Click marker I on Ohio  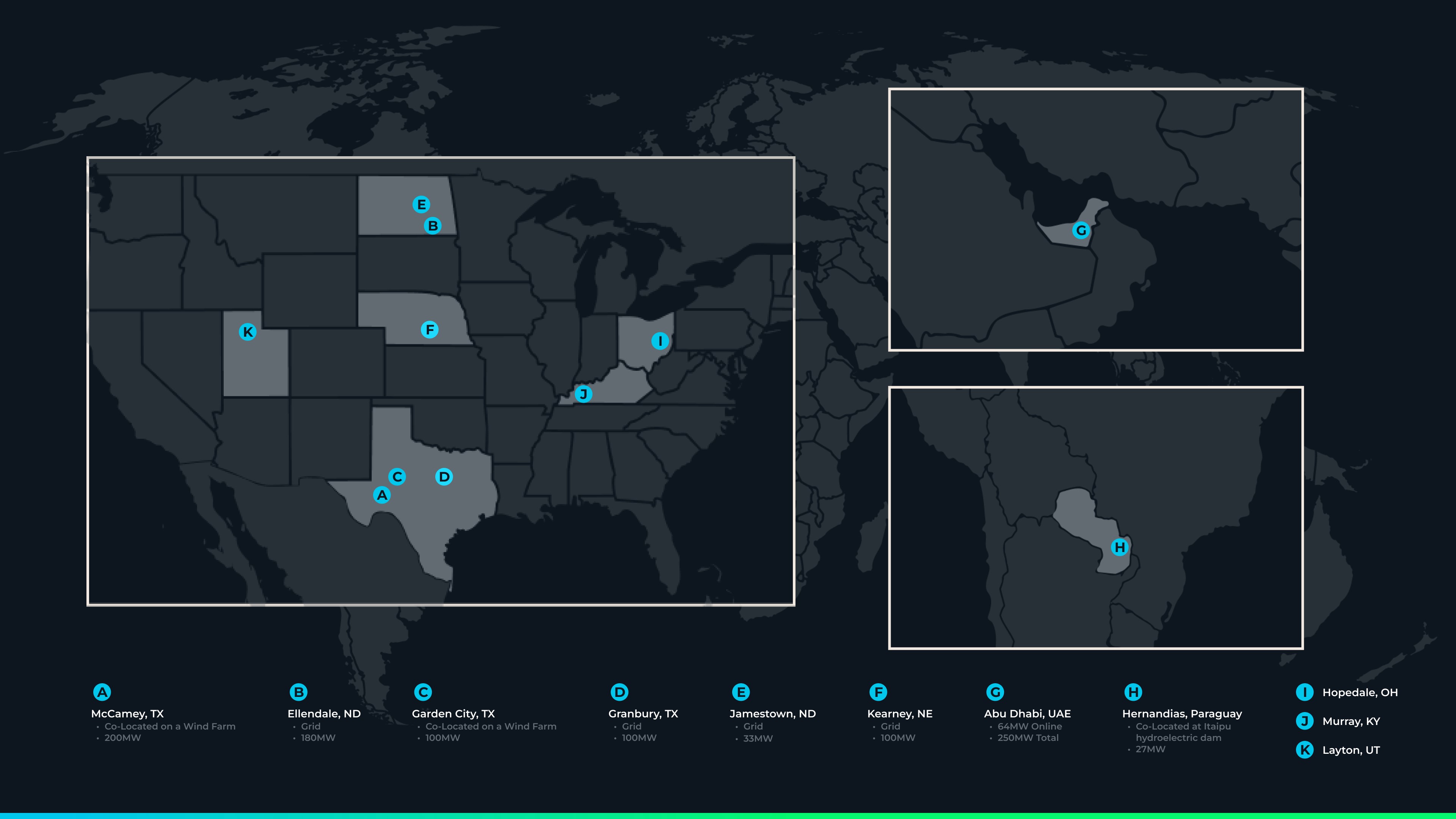[660, 341]
